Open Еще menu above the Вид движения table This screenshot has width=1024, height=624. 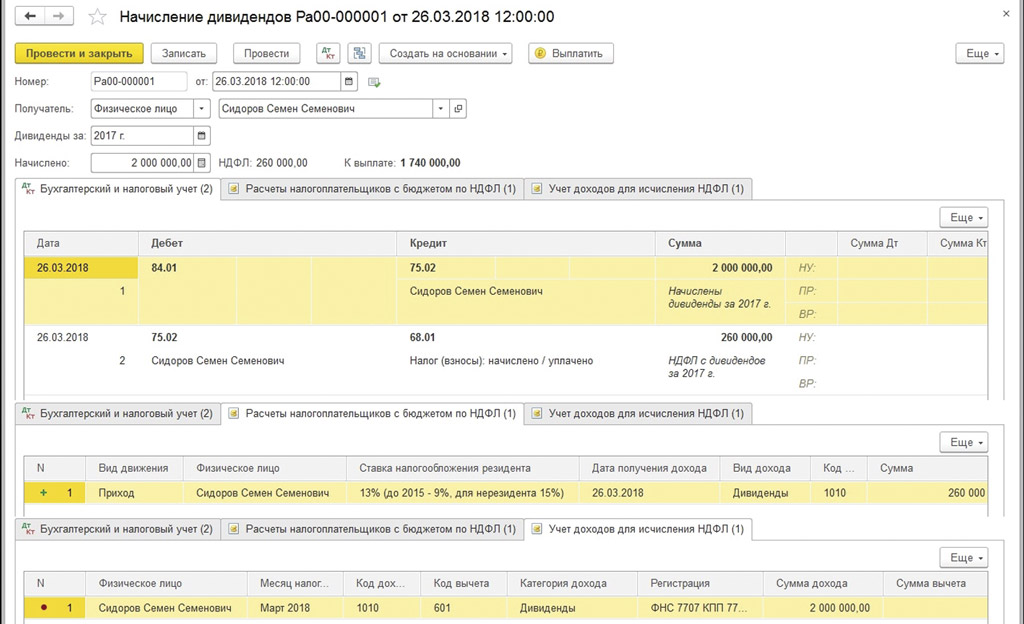pyautogui.click(x=964, y=442)
